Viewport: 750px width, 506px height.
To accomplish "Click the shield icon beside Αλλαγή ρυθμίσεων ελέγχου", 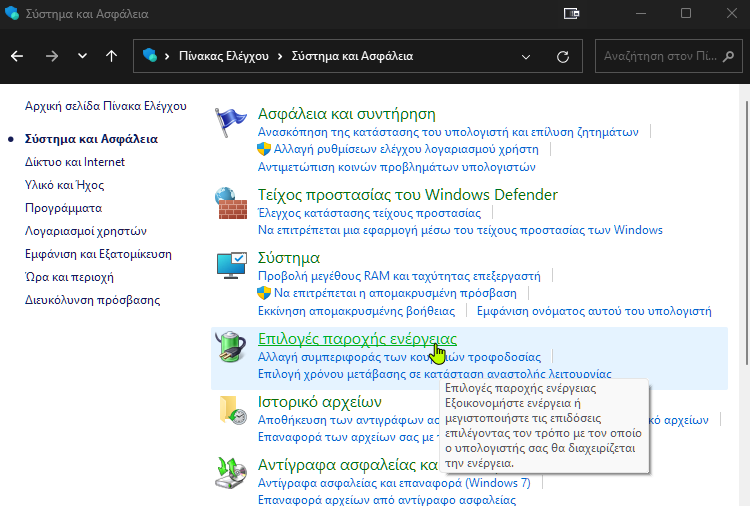I will [264, 149].
